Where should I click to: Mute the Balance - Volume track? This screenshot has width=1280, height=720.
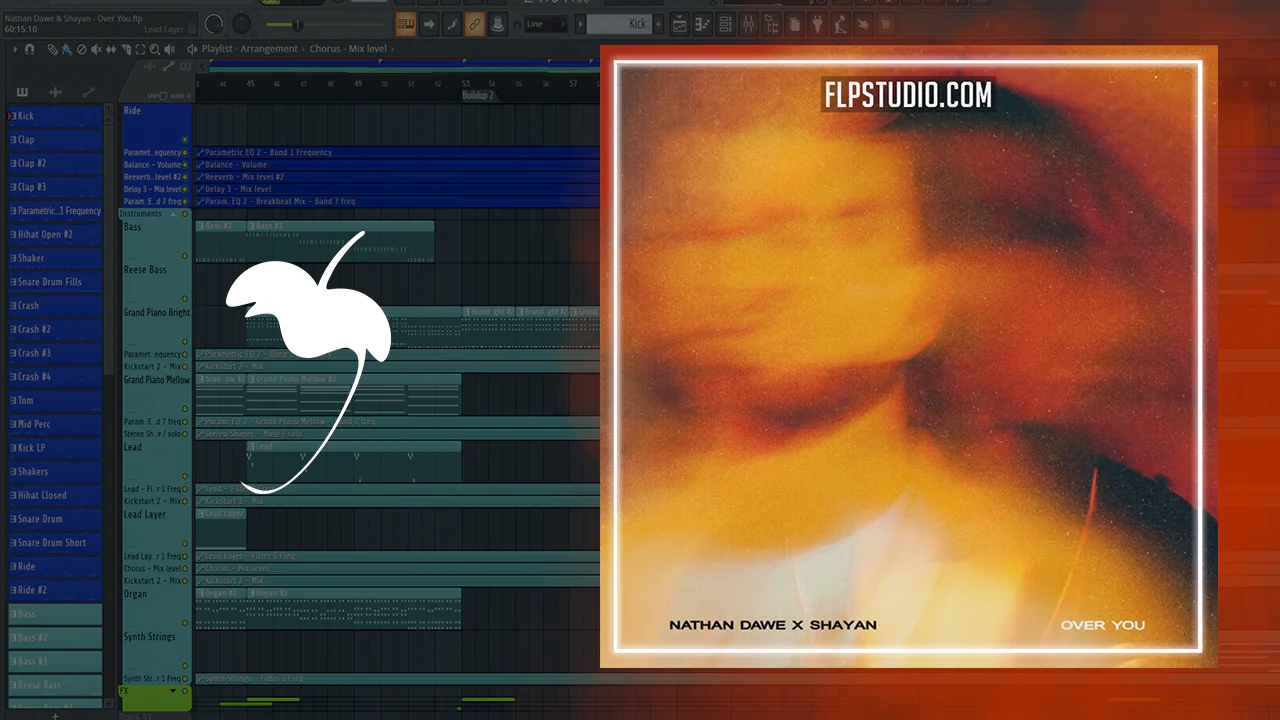click(x=185, y=165)
